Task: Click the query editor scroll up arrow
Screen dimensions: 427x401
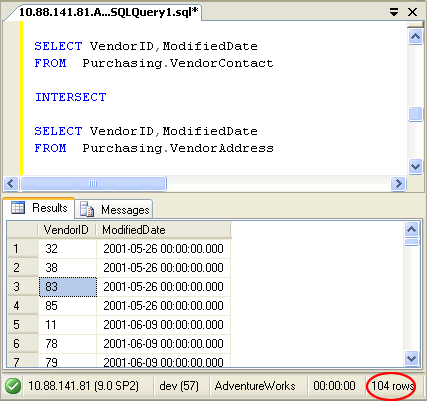Action: pyautogui.click(x=416, y=36)
